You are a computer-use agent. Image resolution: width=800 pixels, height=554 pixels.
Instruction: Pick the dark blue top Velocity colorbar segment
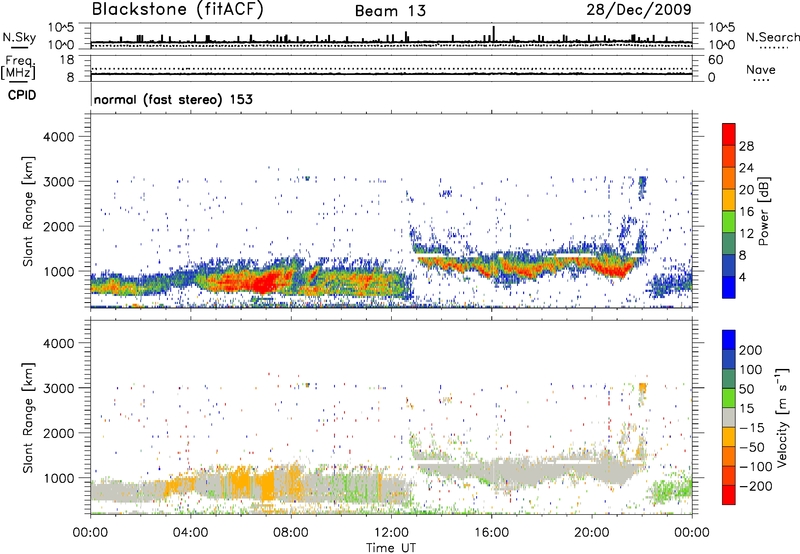coord(729,340)
